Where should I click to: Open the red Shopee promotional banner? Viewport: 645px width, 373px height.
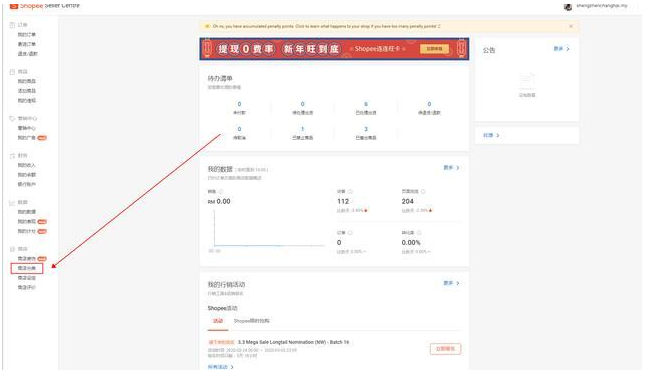334,49
